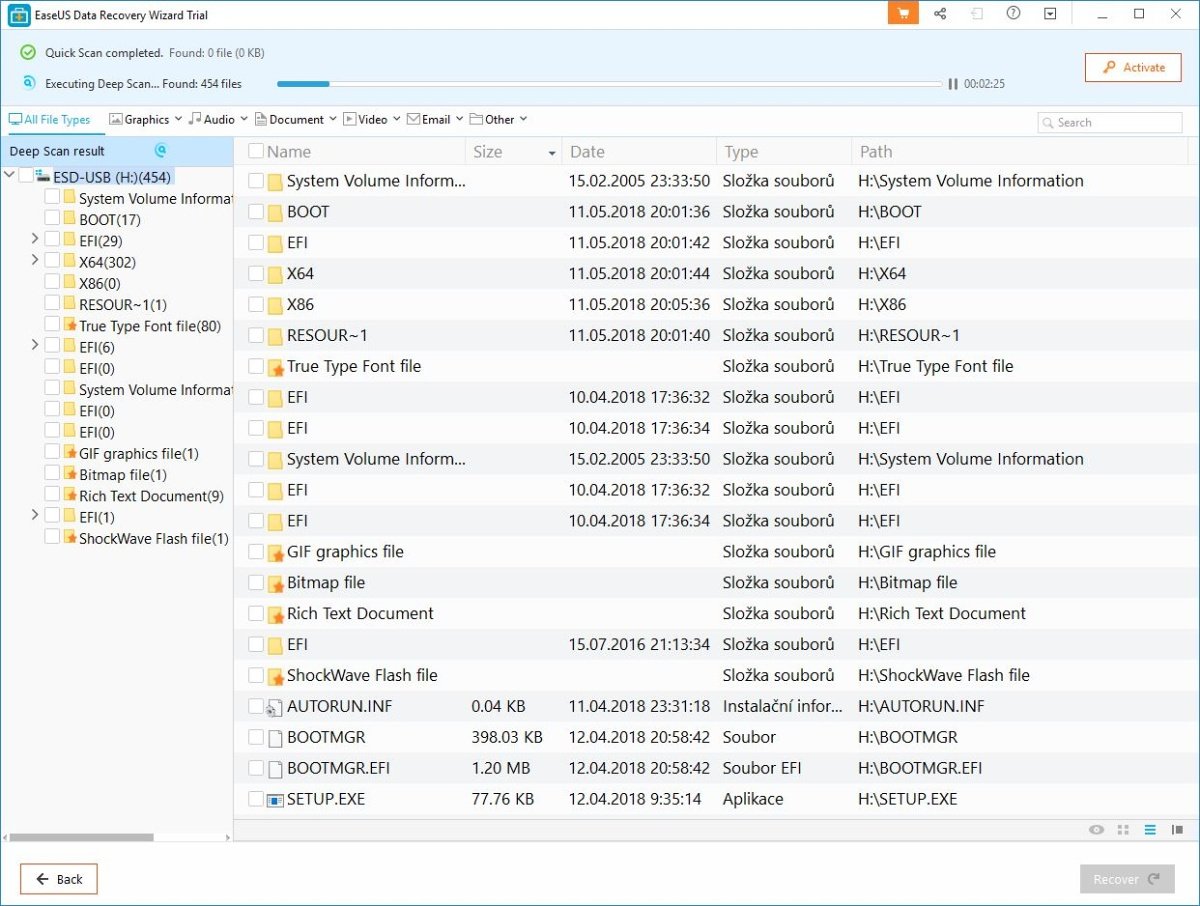Select the All File Types tab

(x=49, y=119)
